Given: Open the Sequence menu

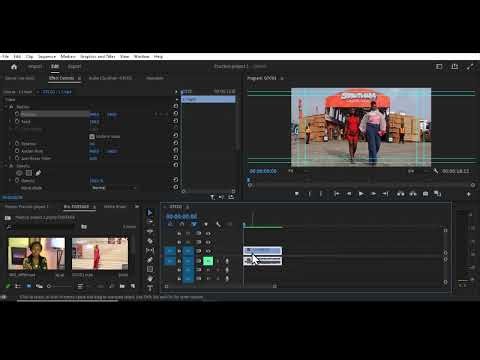Looking at the screenshot, I should [47, 57].
